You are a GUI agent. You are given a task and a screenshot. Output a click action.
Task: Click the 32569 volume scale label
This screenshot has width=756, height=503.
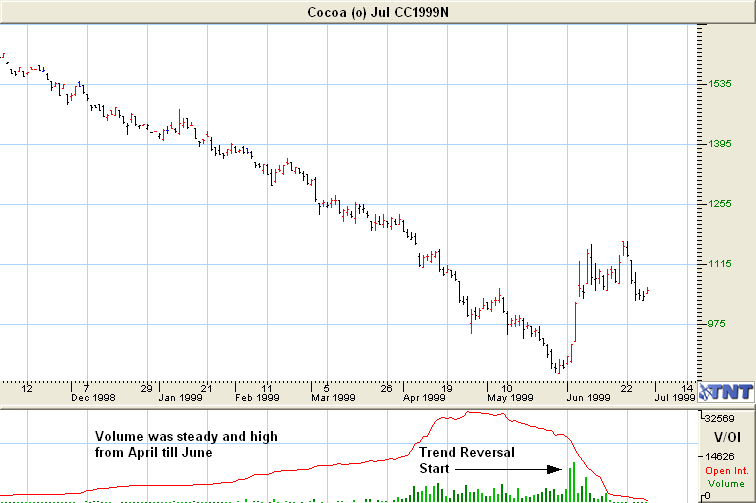(x=724, y=418)
